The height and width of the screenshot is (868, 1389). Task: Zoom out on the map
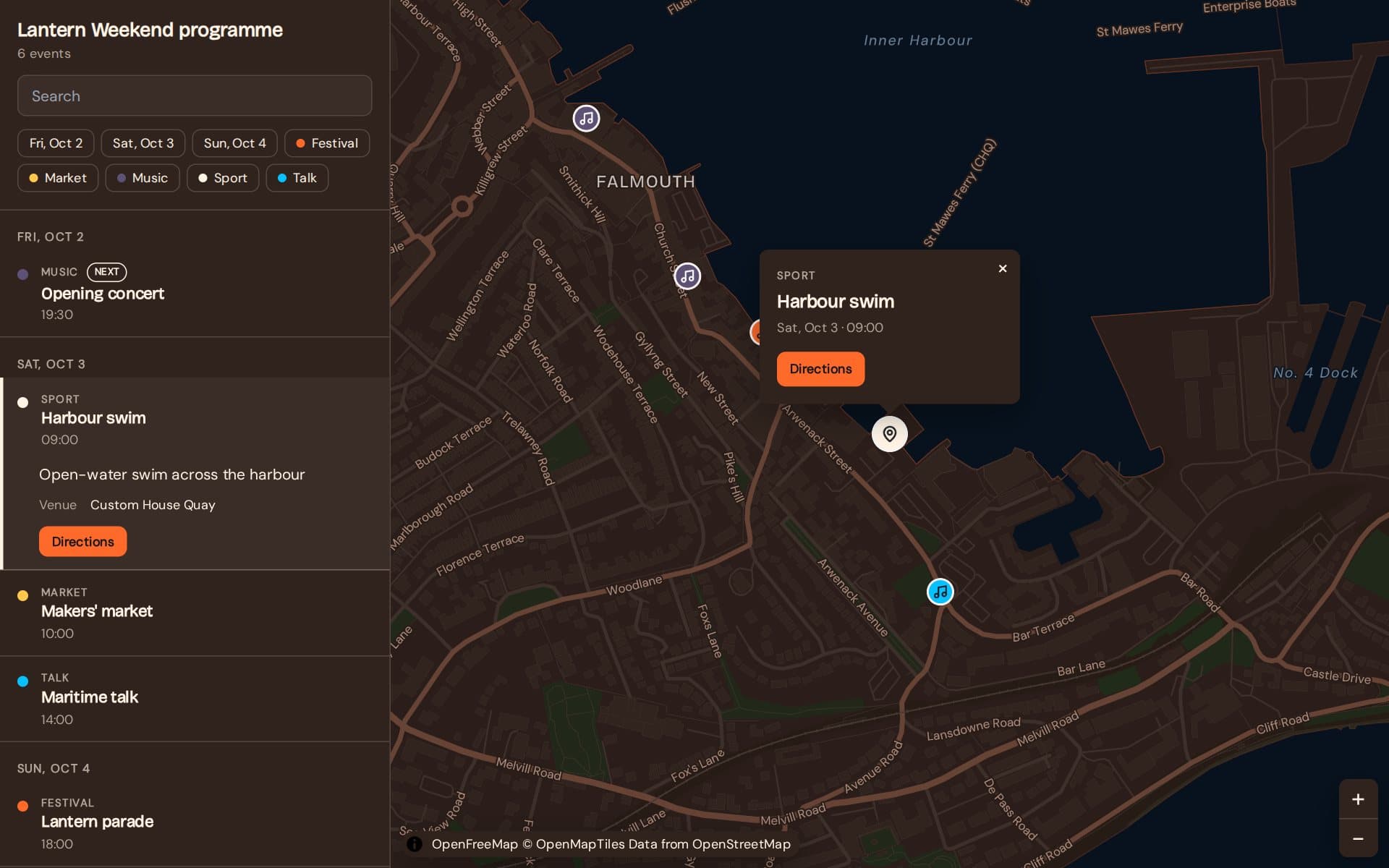(1358, 838)
